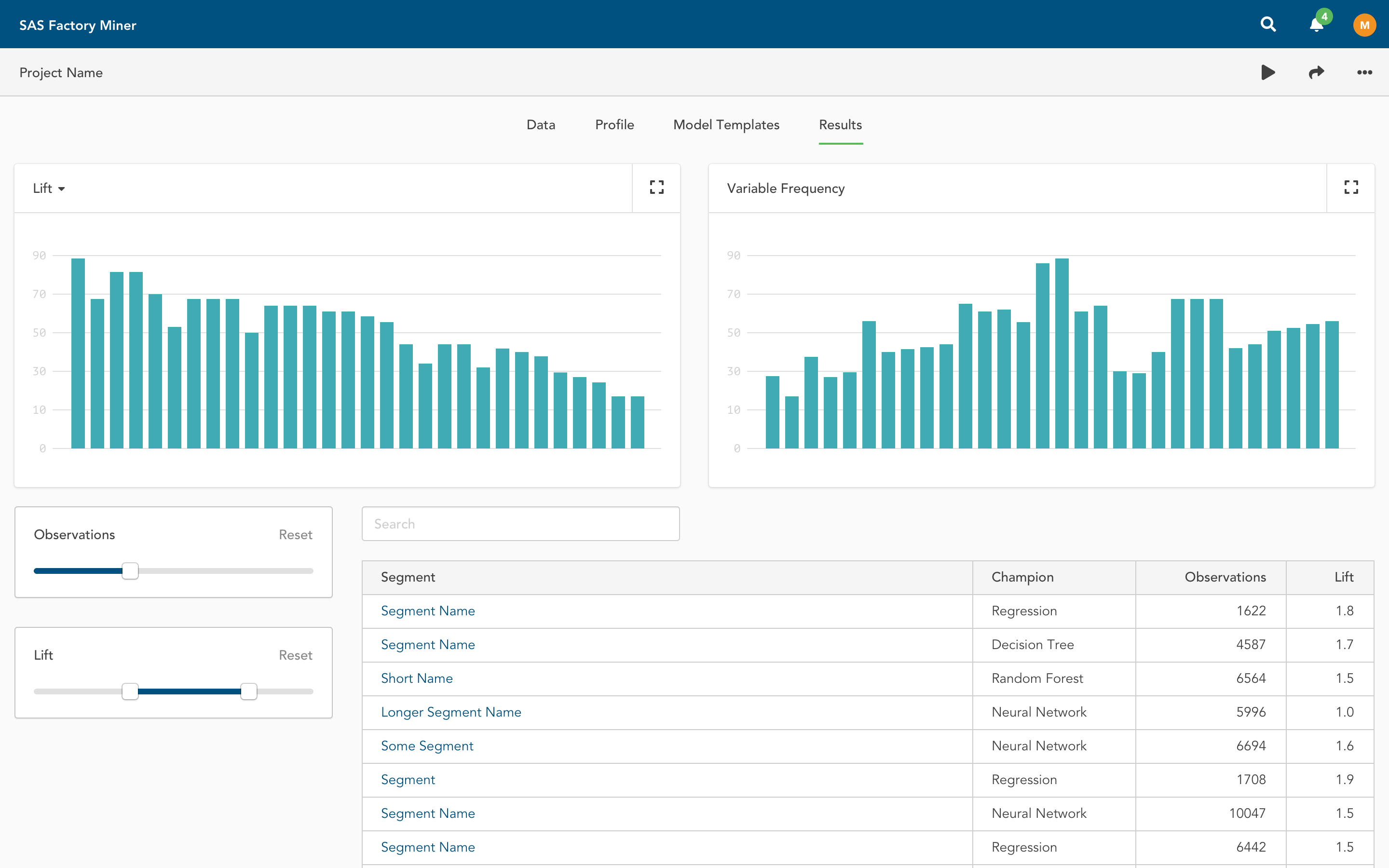Reset the Observations filter
This screenshot has width=1389, height=868.
pos(295,534)
